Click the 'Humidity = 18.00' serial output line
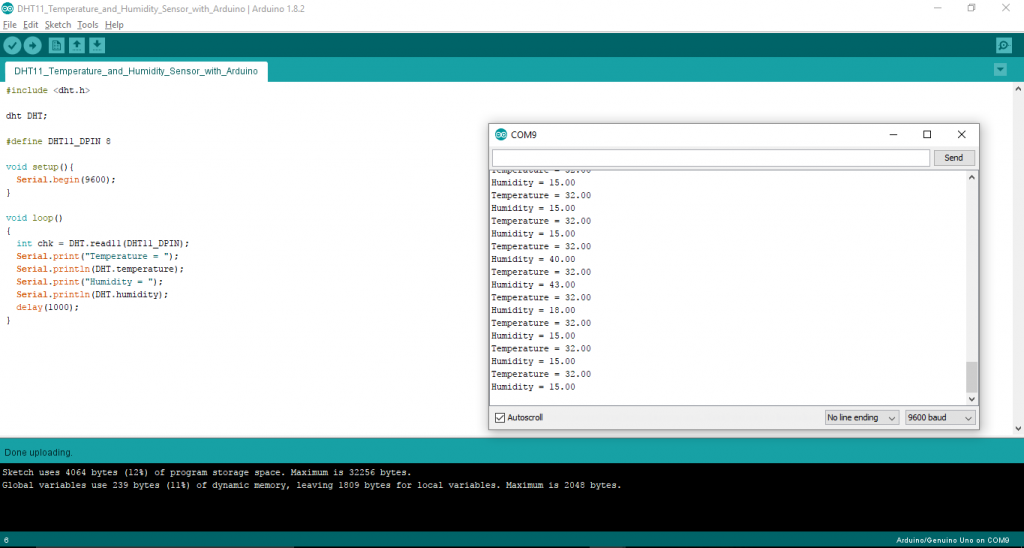This screenshot has width=1024, height=548. pos(534,310)
